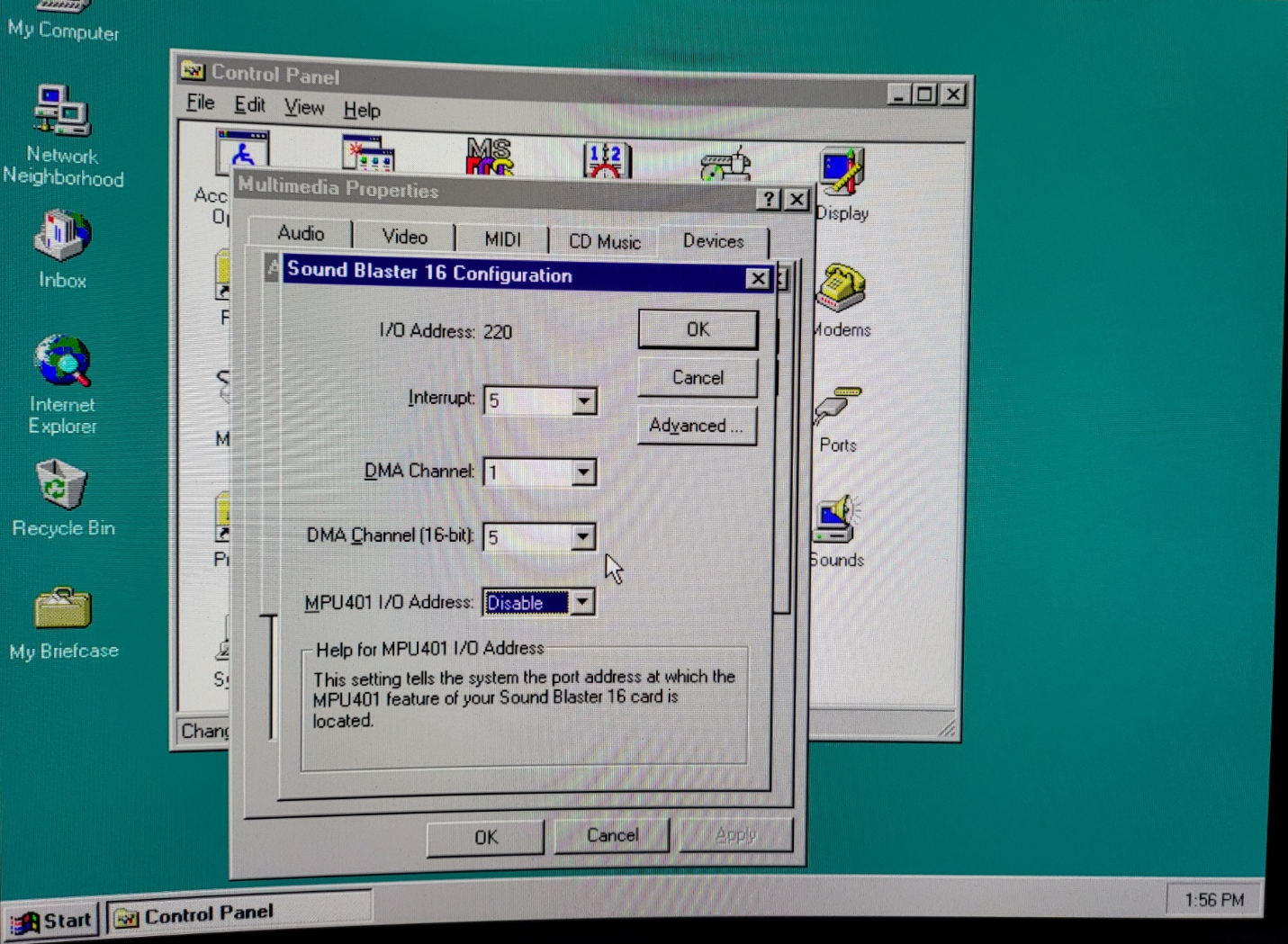The width and height of the screenshot is (1288, 944).
Task: Select the Add/Remove Programs icon in Control Panel
Action: (x=368, y=153)
